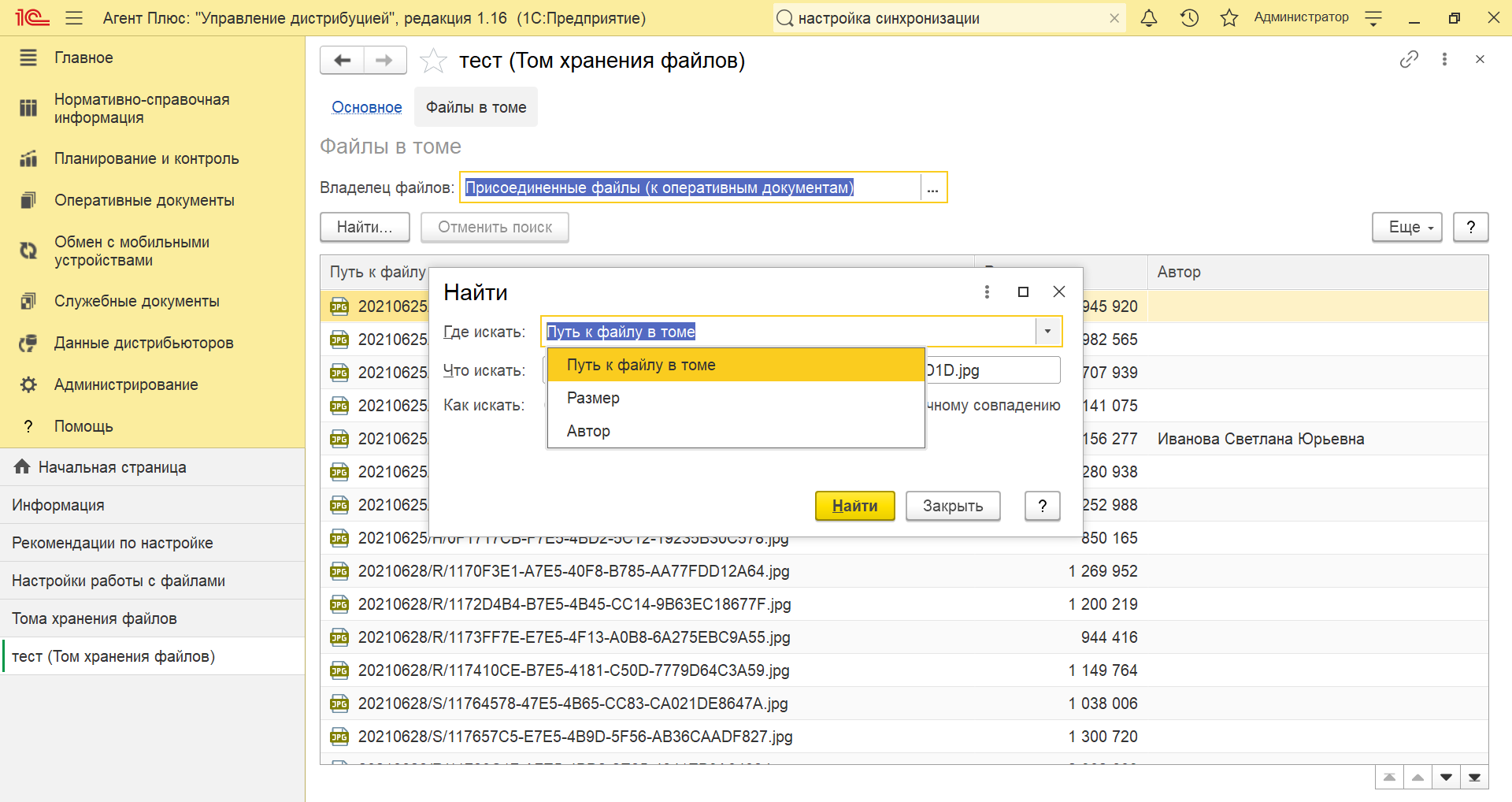Select the Файлы в томе tab
Viewport: 1512px width, 802px height.
pos(476,107)
